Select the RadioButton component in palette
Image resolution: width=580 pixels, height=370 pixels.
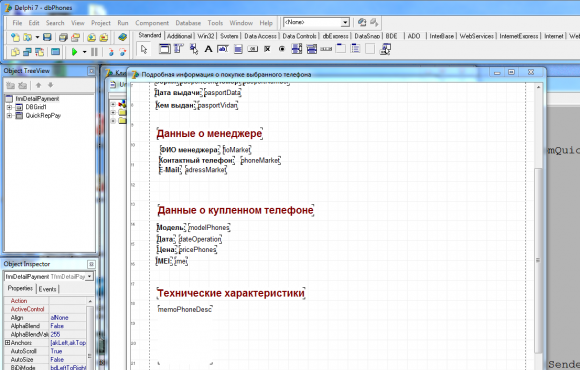click(x=282, y=49)
